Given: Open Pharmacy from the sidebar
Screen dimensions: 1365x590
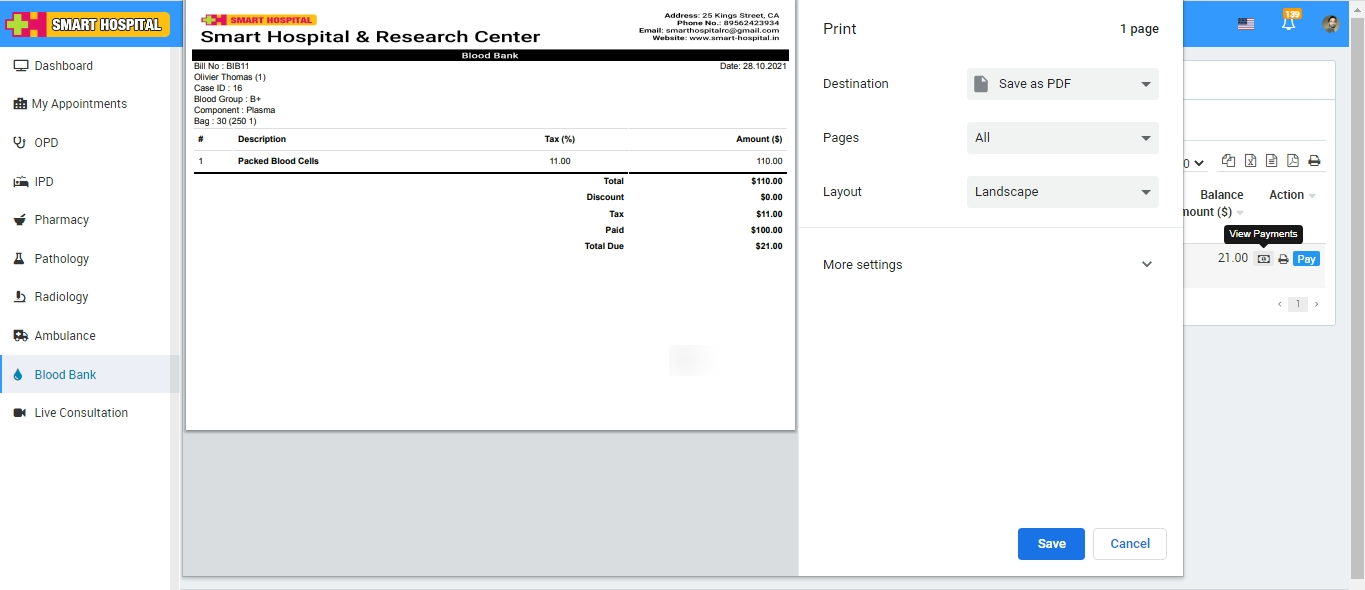Looking at the screenshot, I should [61, 220].
